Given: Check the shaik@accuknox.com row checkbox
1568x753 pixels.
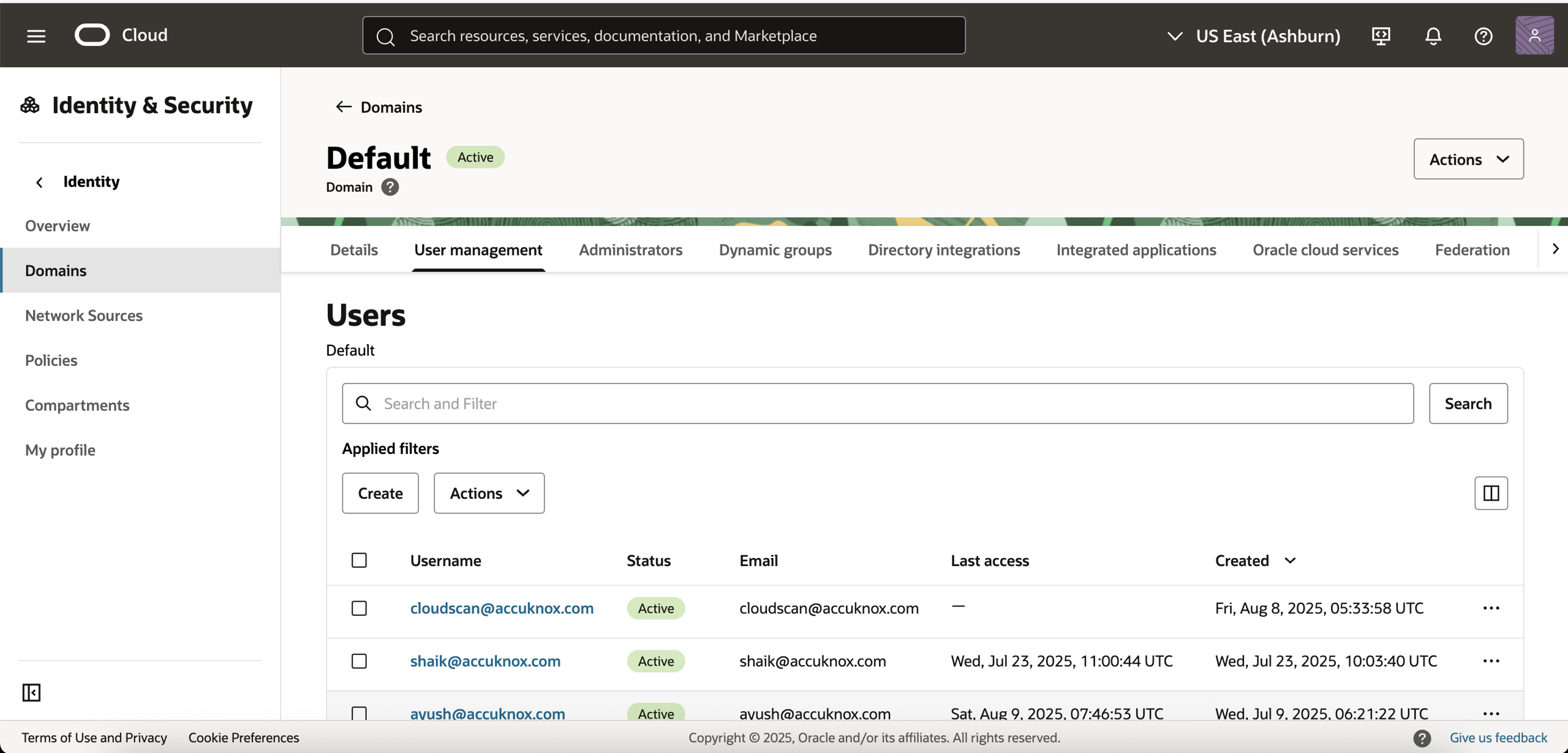Looking at the screenshot, I should point(359,661).
